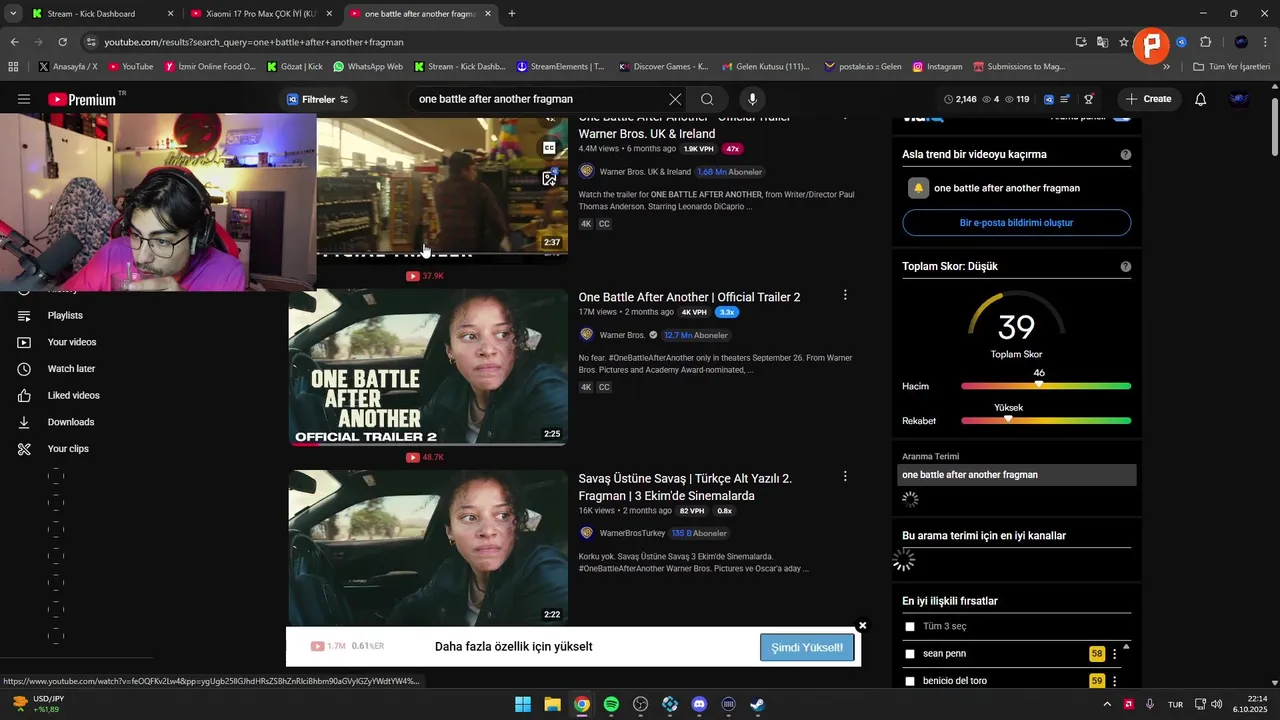This screenshot has width=1280, height=720.
Task: Start voice search with the microphone icon
Action: (x=752, y=99)
